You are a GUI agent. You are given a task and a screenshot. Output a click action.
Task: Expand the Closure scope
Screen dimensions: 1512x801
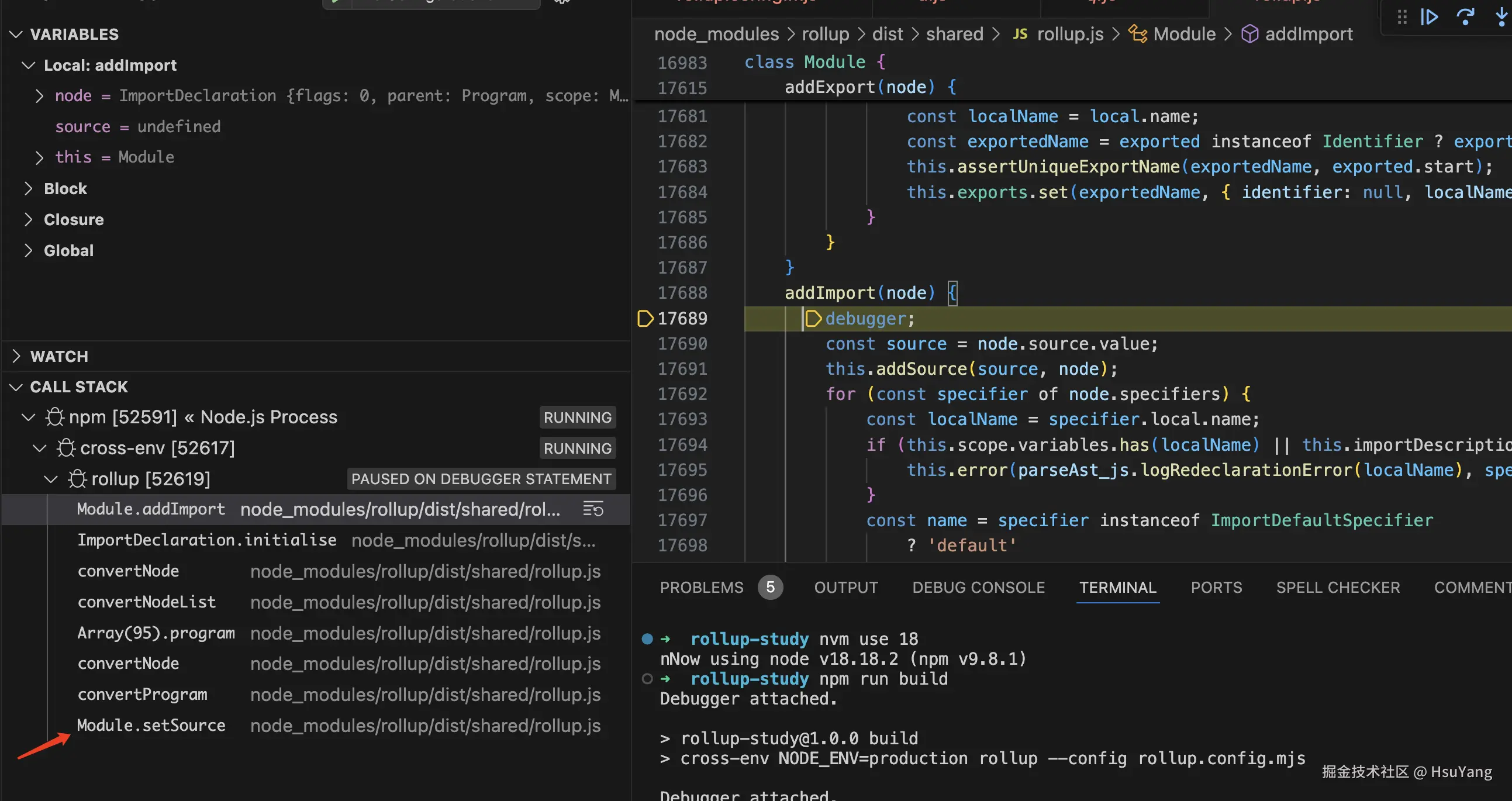tap(28, 219)
